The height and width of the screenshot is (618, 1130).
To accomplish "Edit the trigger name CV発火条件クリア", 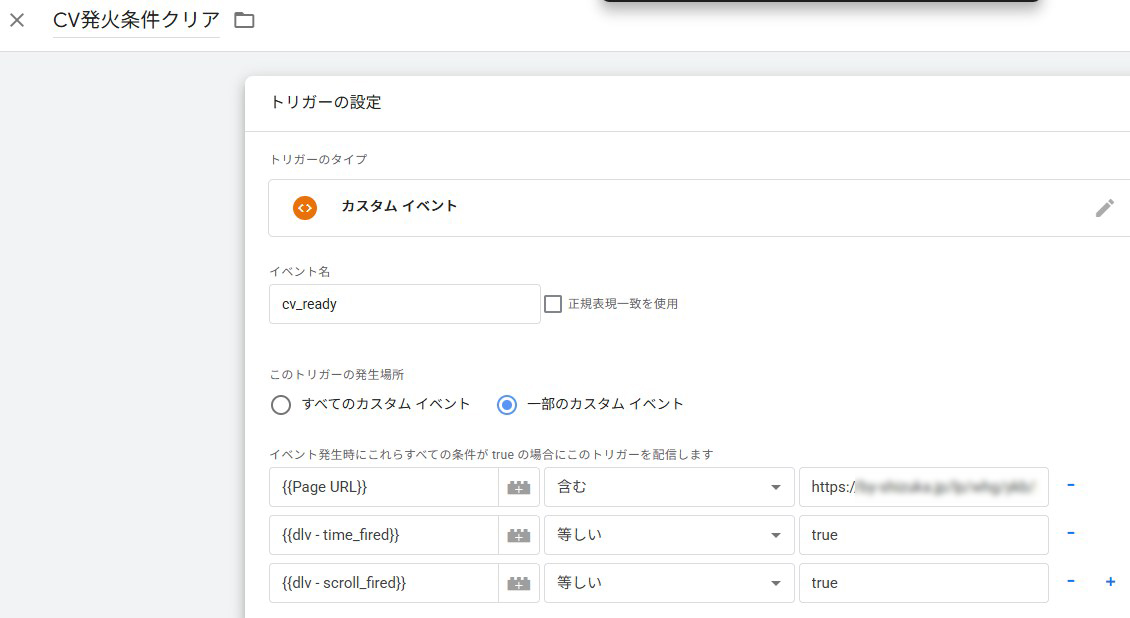I will [136, 20].
